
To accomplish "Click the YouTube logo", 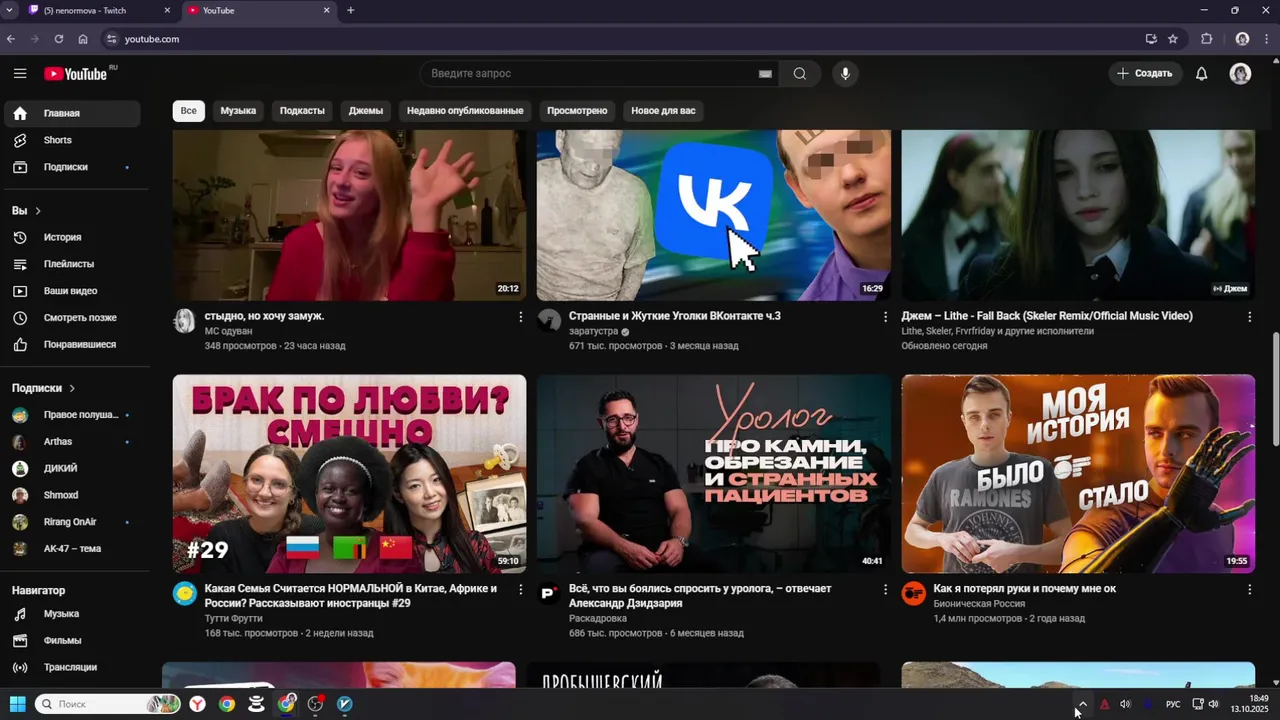I will [76, 73].
